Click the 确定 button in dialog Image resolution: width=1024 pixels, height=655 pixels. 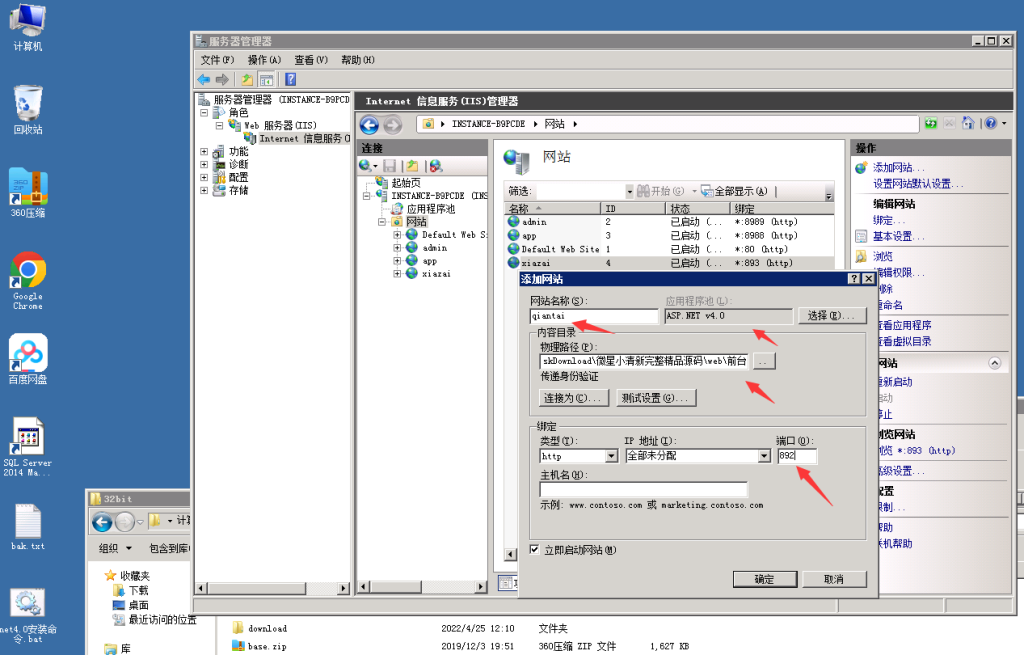click(x=765, y=580)
